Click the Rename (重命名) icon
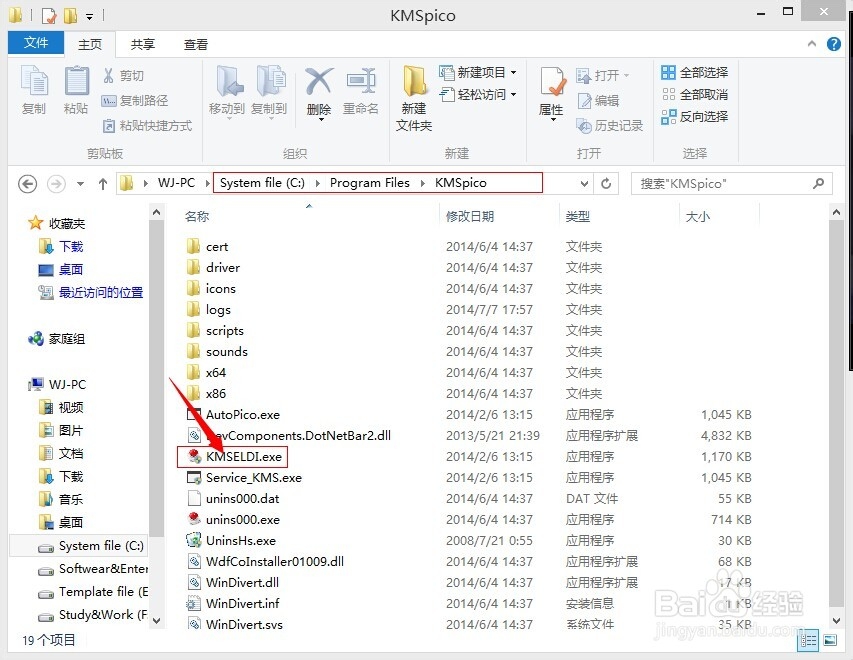This screenshot has height=660, width=853. [361, 82]
